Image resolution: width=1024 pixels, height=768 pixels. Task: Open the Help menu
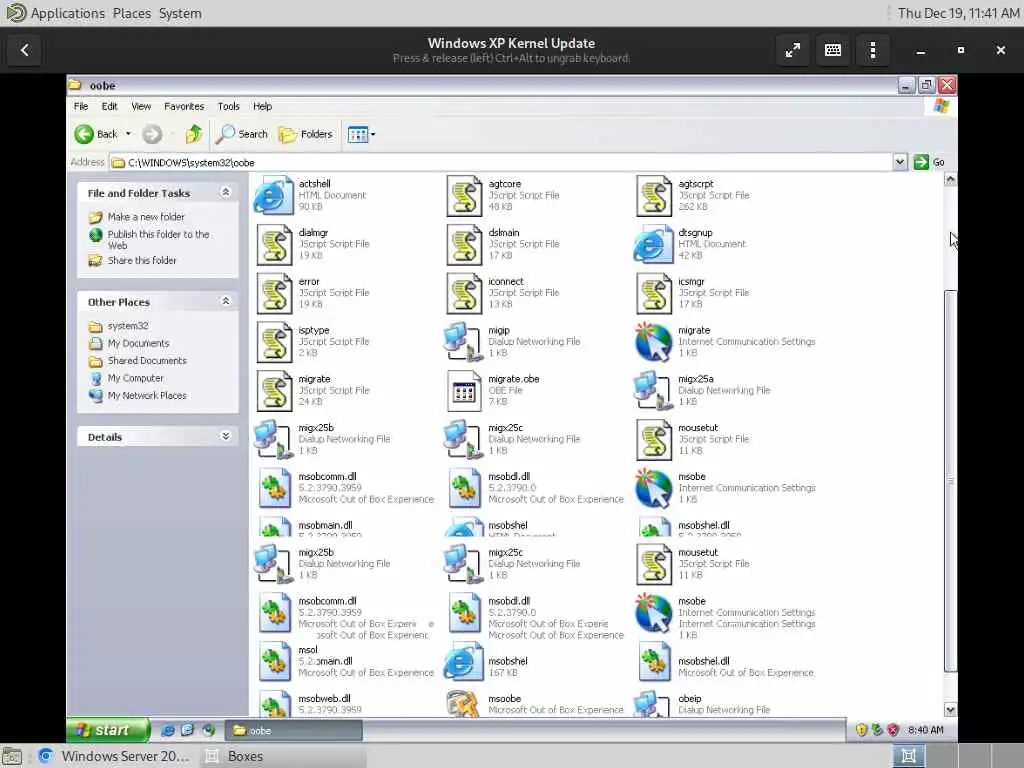click(x=263, y=106)
